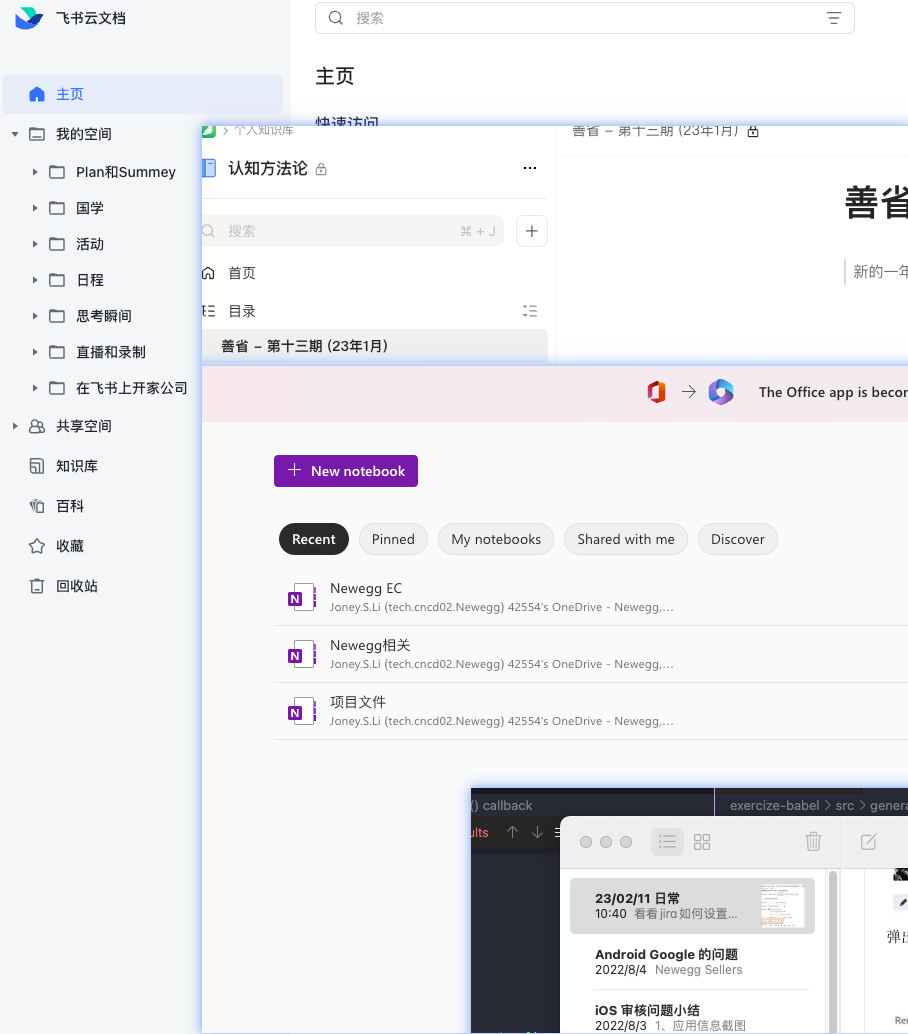Open 首页 in the knowledge base
908x1034 pixels.
pos(241,273)
